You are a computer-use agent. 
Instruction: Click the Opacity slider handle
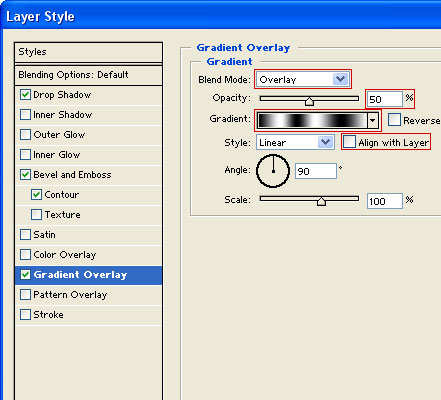[309, 101]
